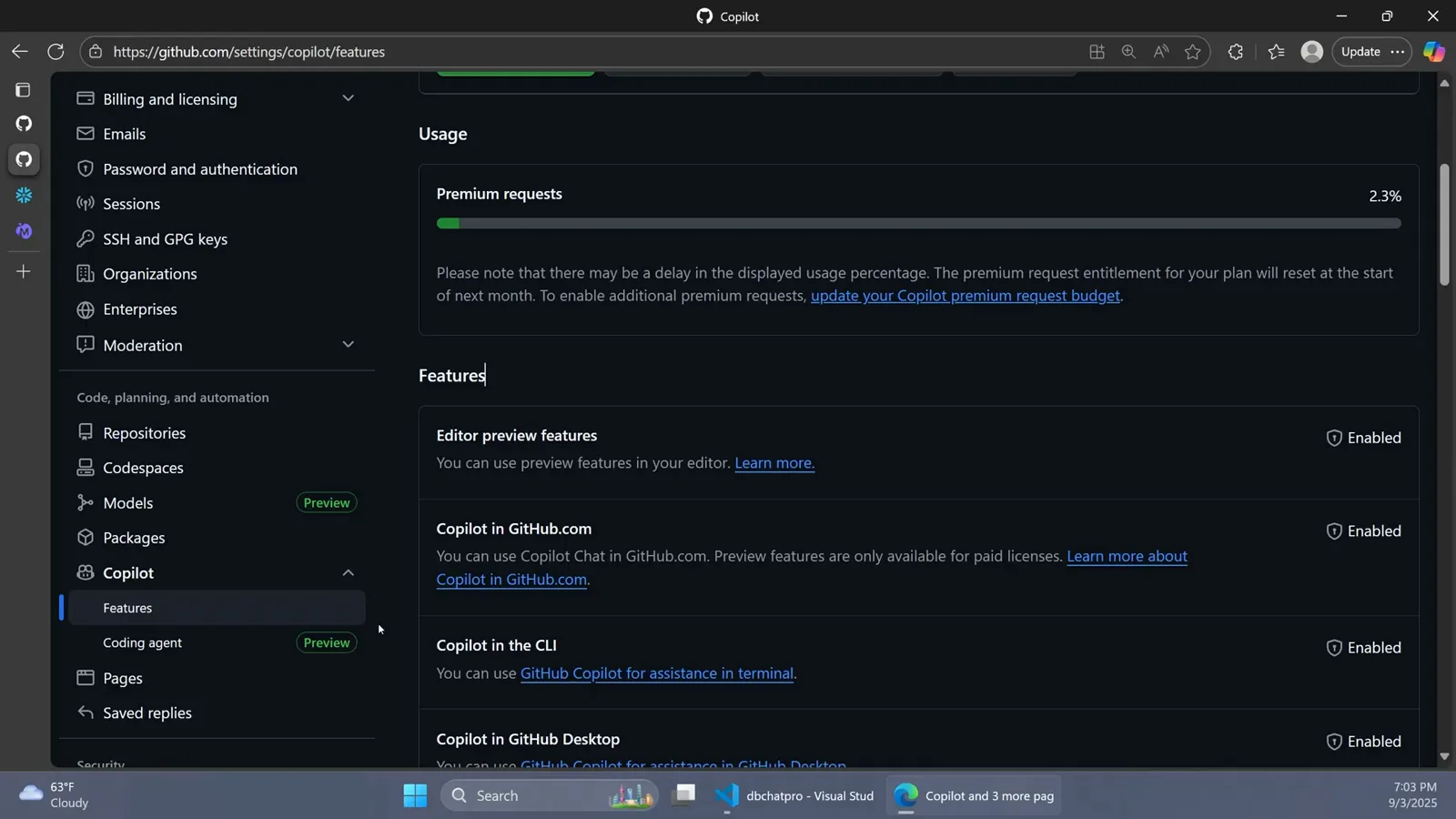Image resolution: width=1456 pixels, height=819 pixels.
Task: Open the browser extensions puzzle icon
Action: click(x=1235, y=52)
